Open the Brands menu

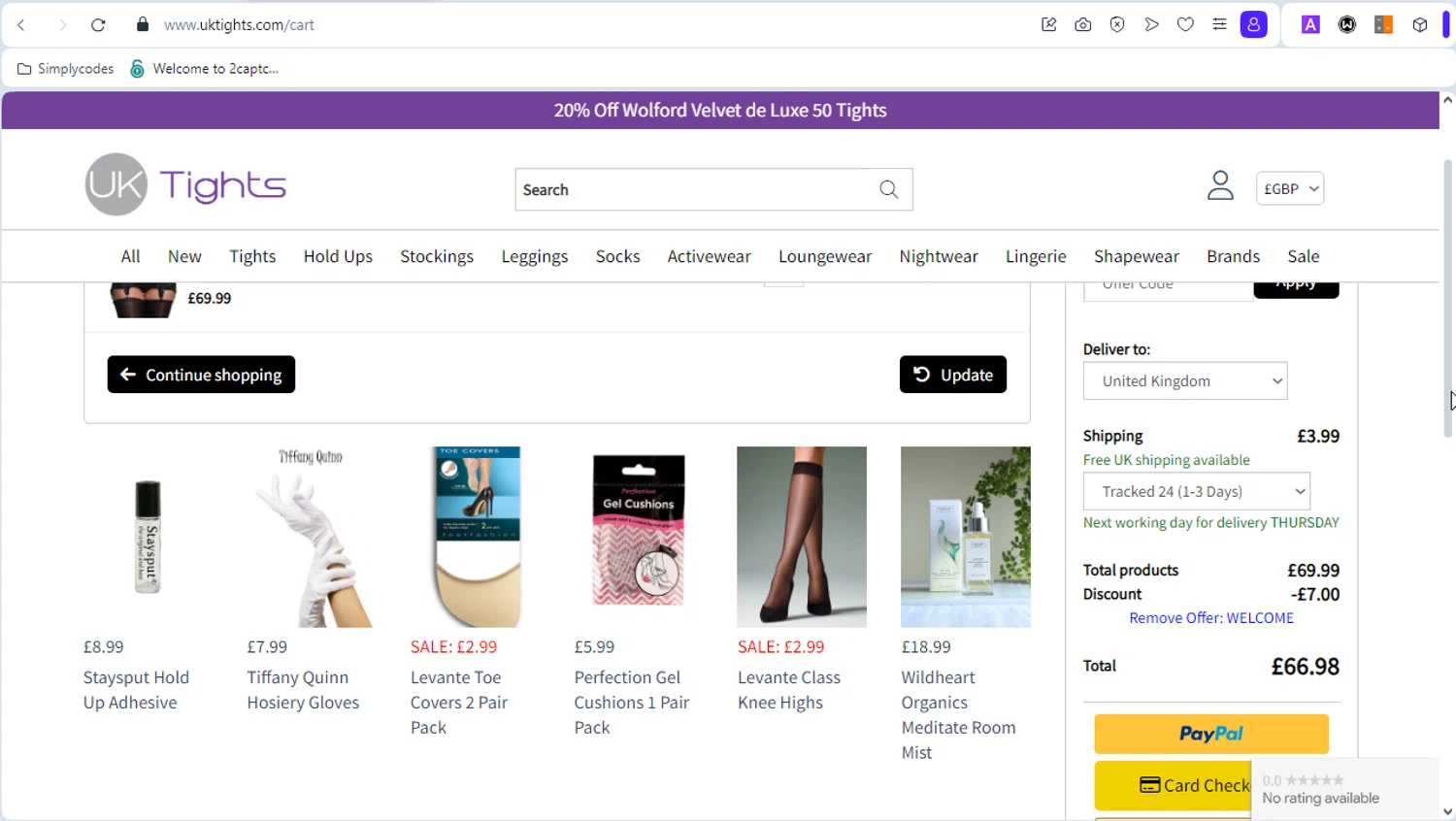pyautogui.click(x=1234, y=257)
